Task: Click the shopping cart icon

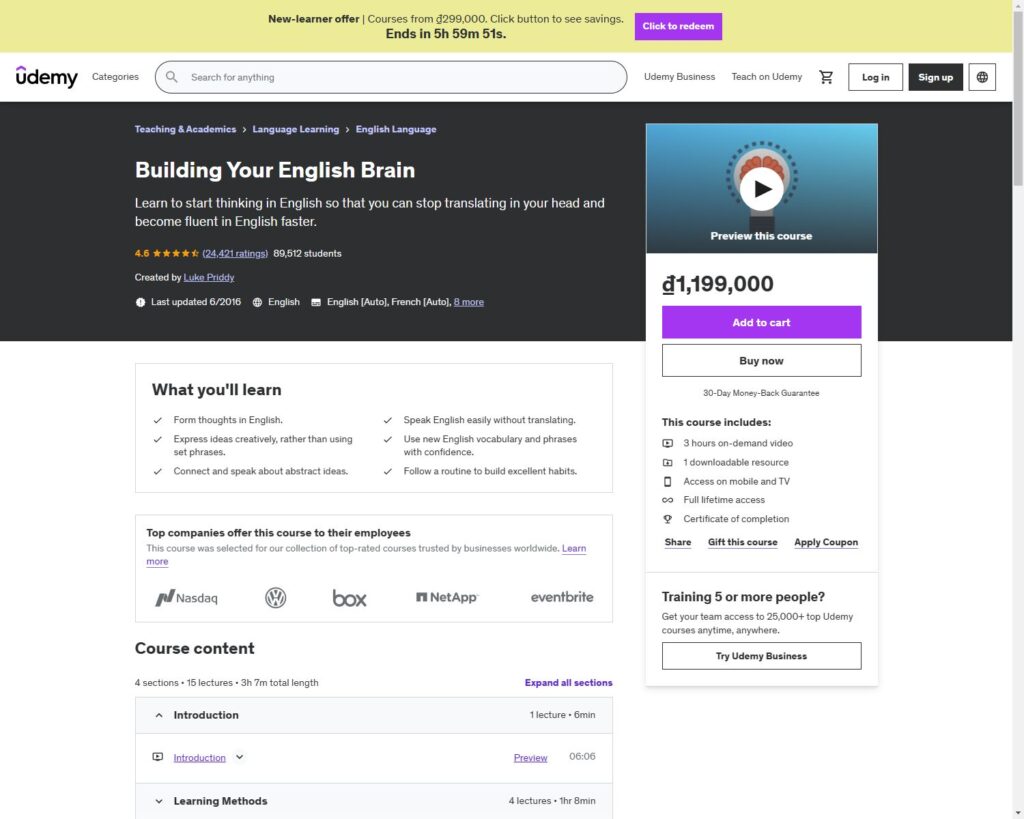Action: (826, 77)
